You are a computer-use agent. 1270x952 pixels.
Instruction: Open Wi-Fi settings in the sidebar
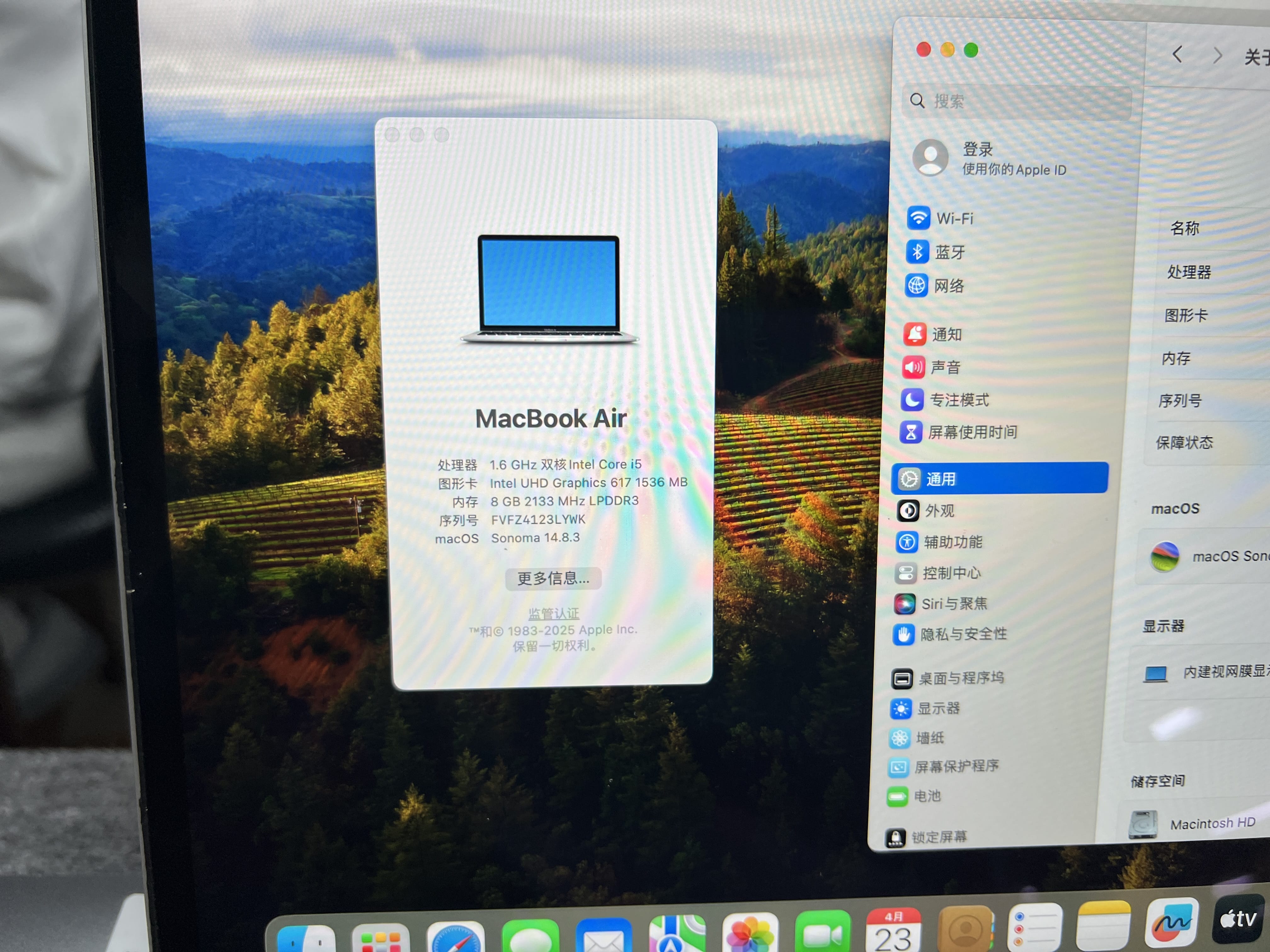(x=941, y=218)
